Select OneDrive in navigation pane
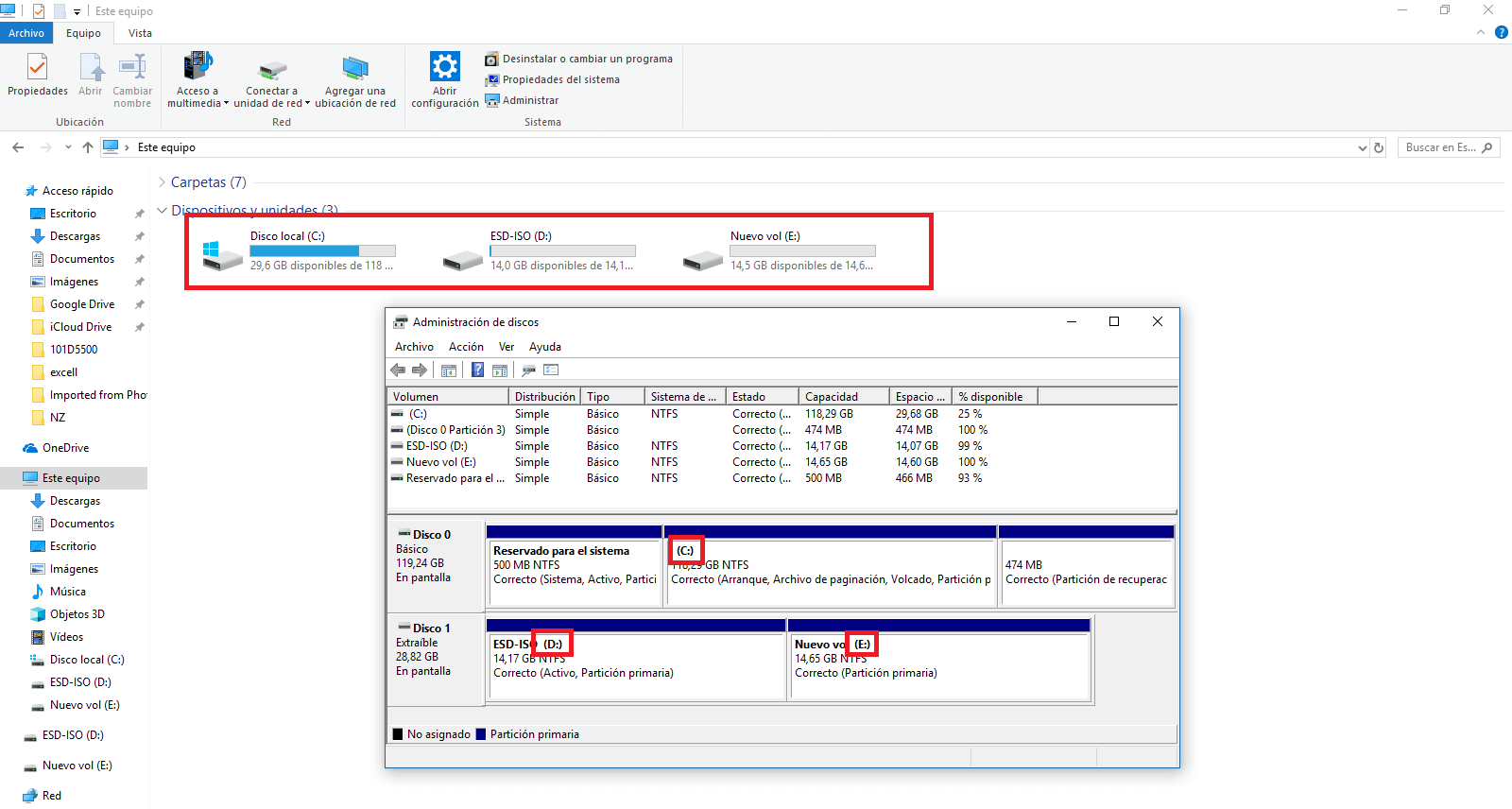 (x=65, y=448)
